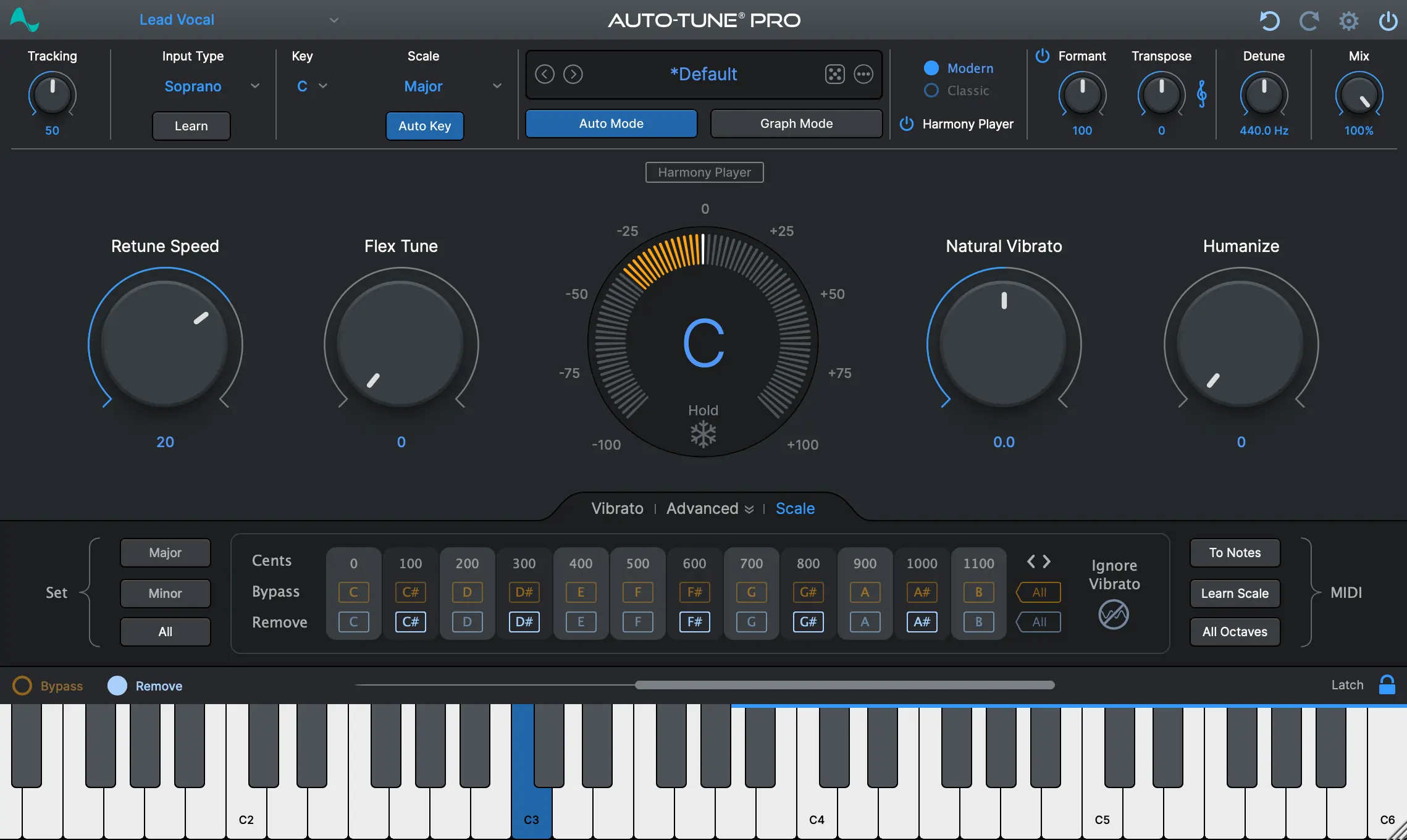Select the Classic mode radio button
This screenshot has height=840, width=1407.
click(x=931, y=90)
